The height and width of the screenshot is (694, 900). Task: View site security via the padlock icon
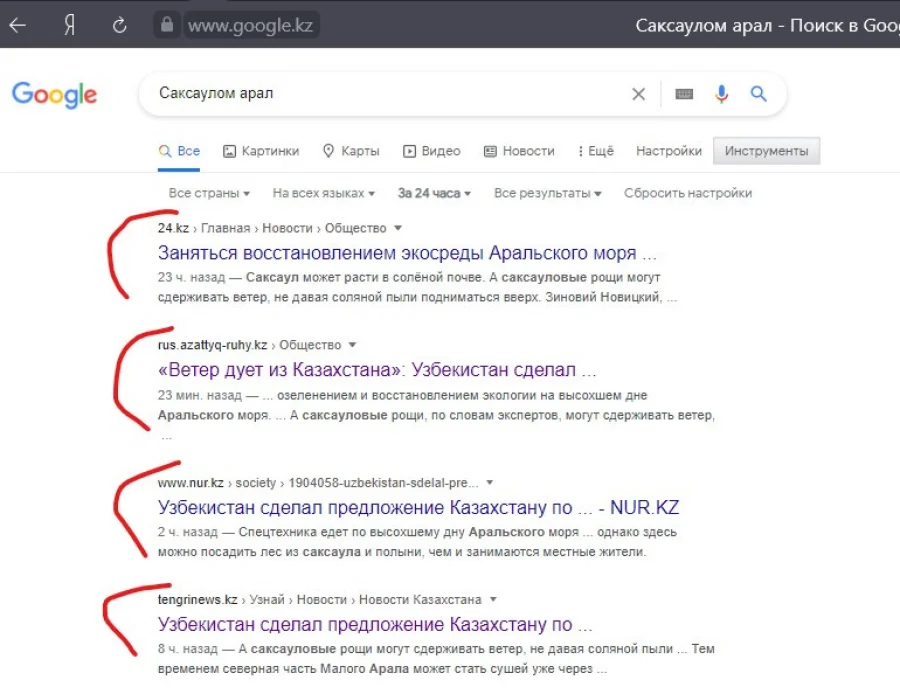click(166, 25)
